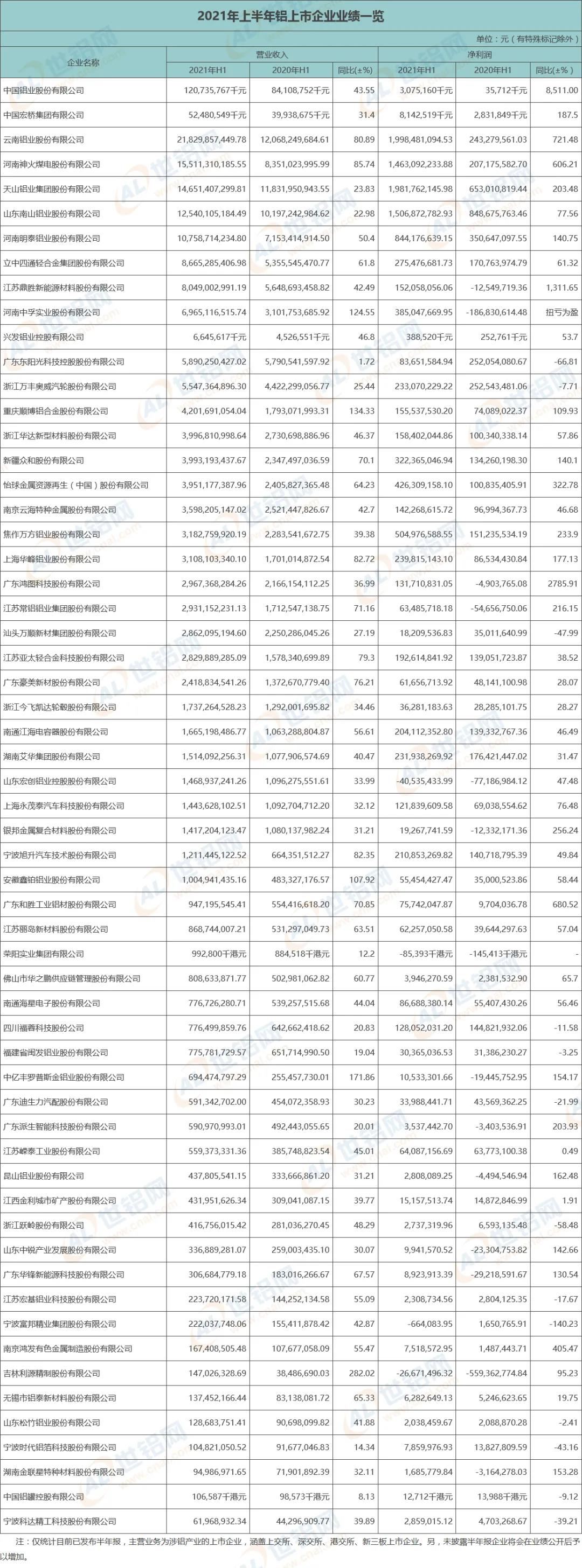This screenshot has height=1568, width=582.
Task: Click the value '-23,304,753.82'
Action: (500, 1250)
